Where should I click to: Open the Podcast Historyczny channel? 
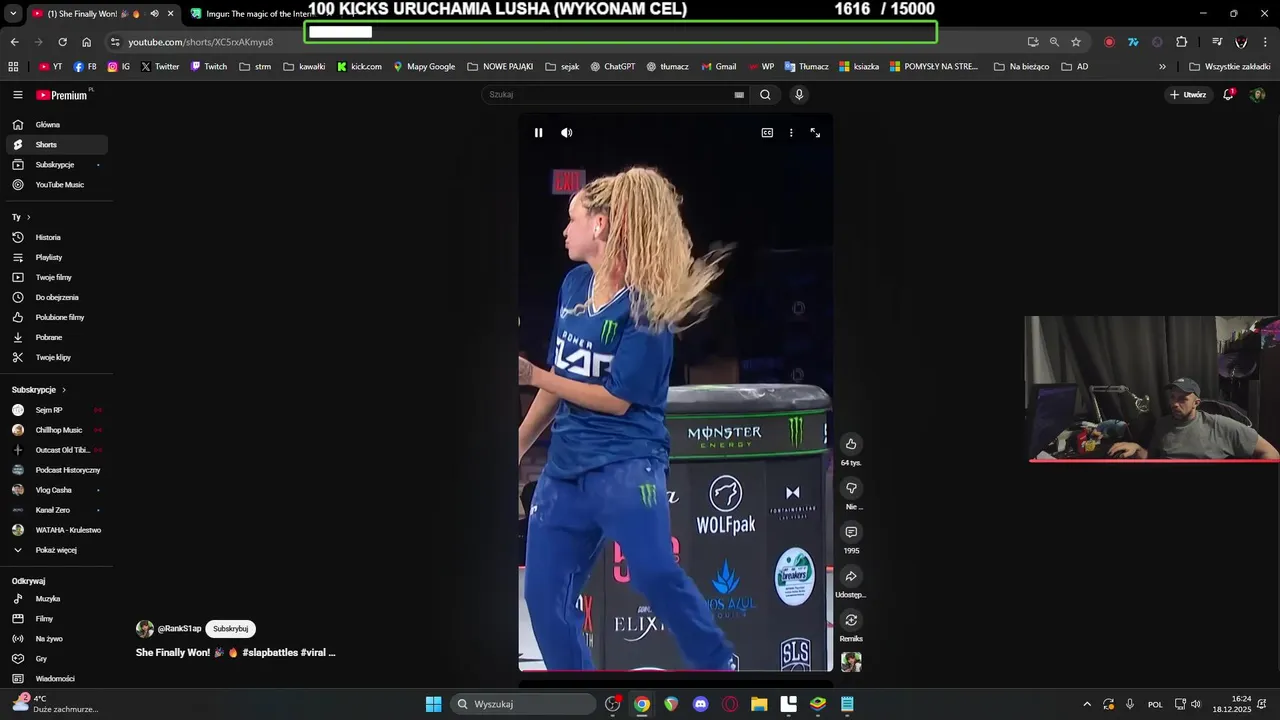(x=56, y=470)
